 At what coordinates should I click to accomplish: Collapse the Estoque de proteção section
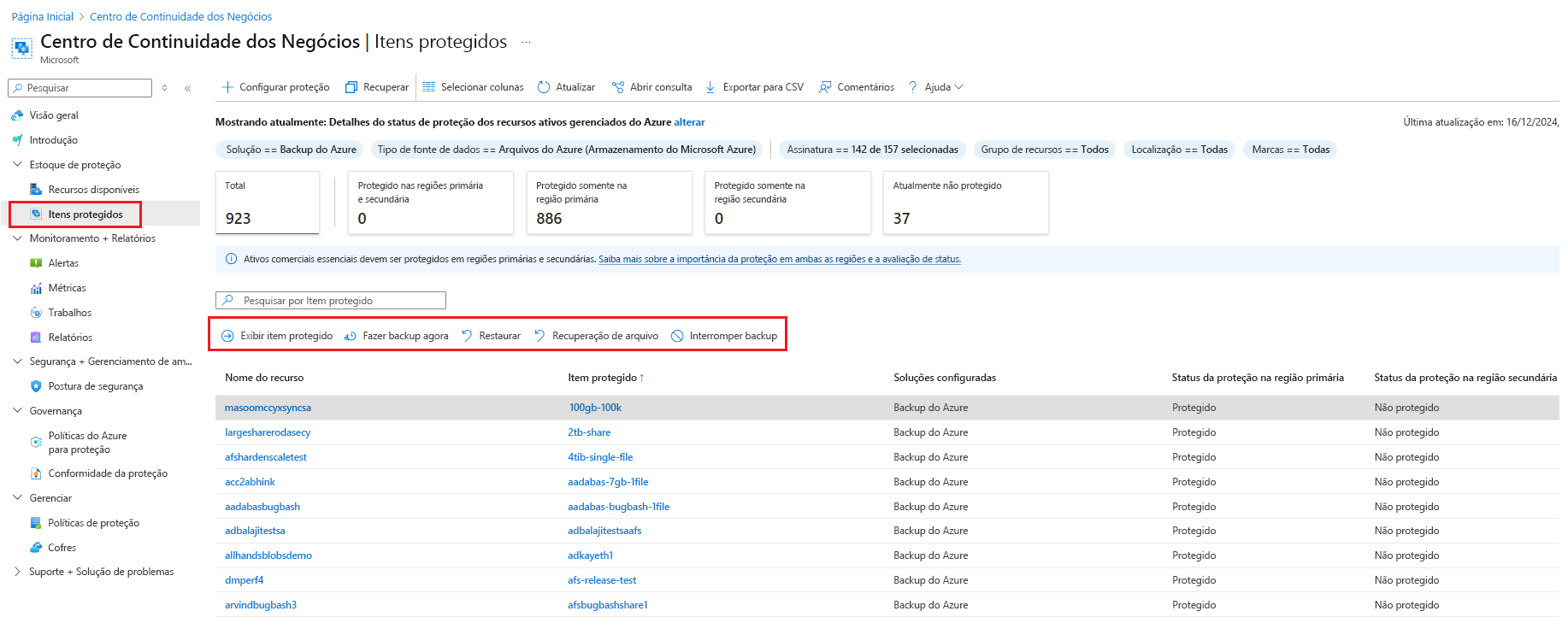coord(17,165)
